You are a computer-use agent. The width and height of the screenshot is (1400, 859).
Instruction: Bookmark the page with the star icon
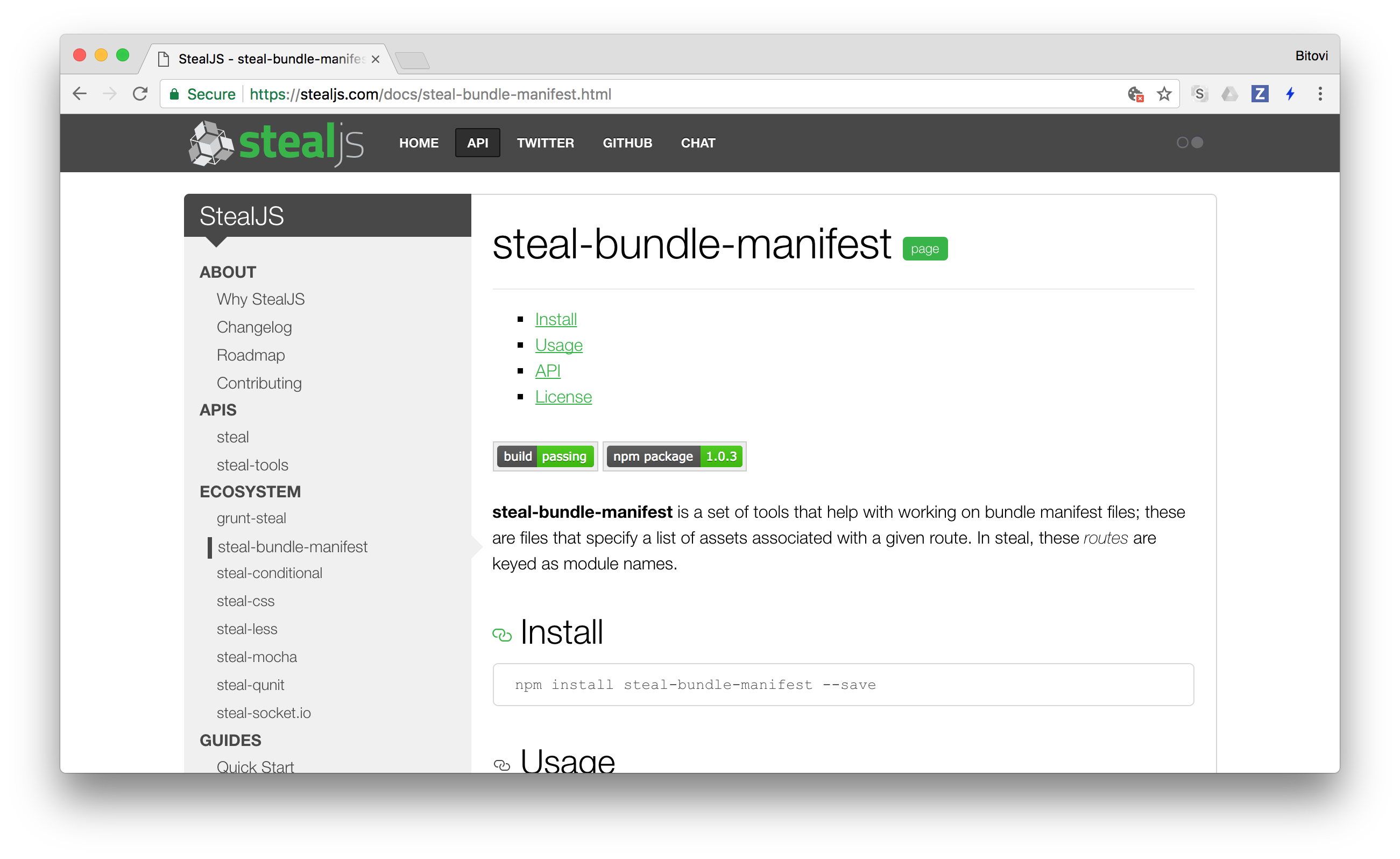pyautogui.click(x=1164, y=94)
